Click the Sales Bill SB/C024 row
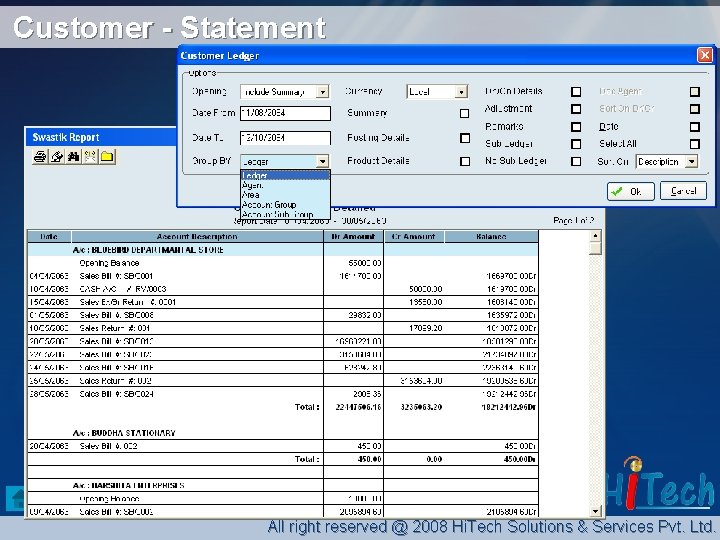This screenshot has height=540, width=720. 283,394
